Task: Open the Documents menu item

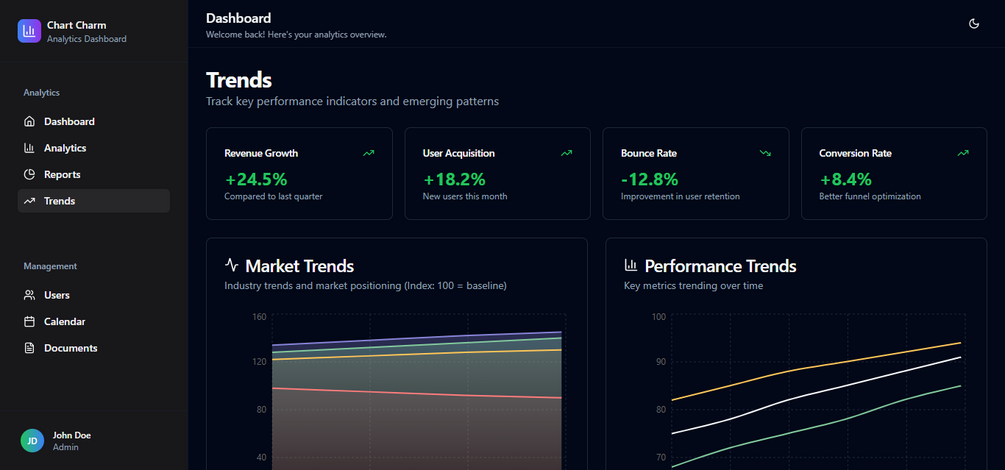Action: tap(94, 348)
